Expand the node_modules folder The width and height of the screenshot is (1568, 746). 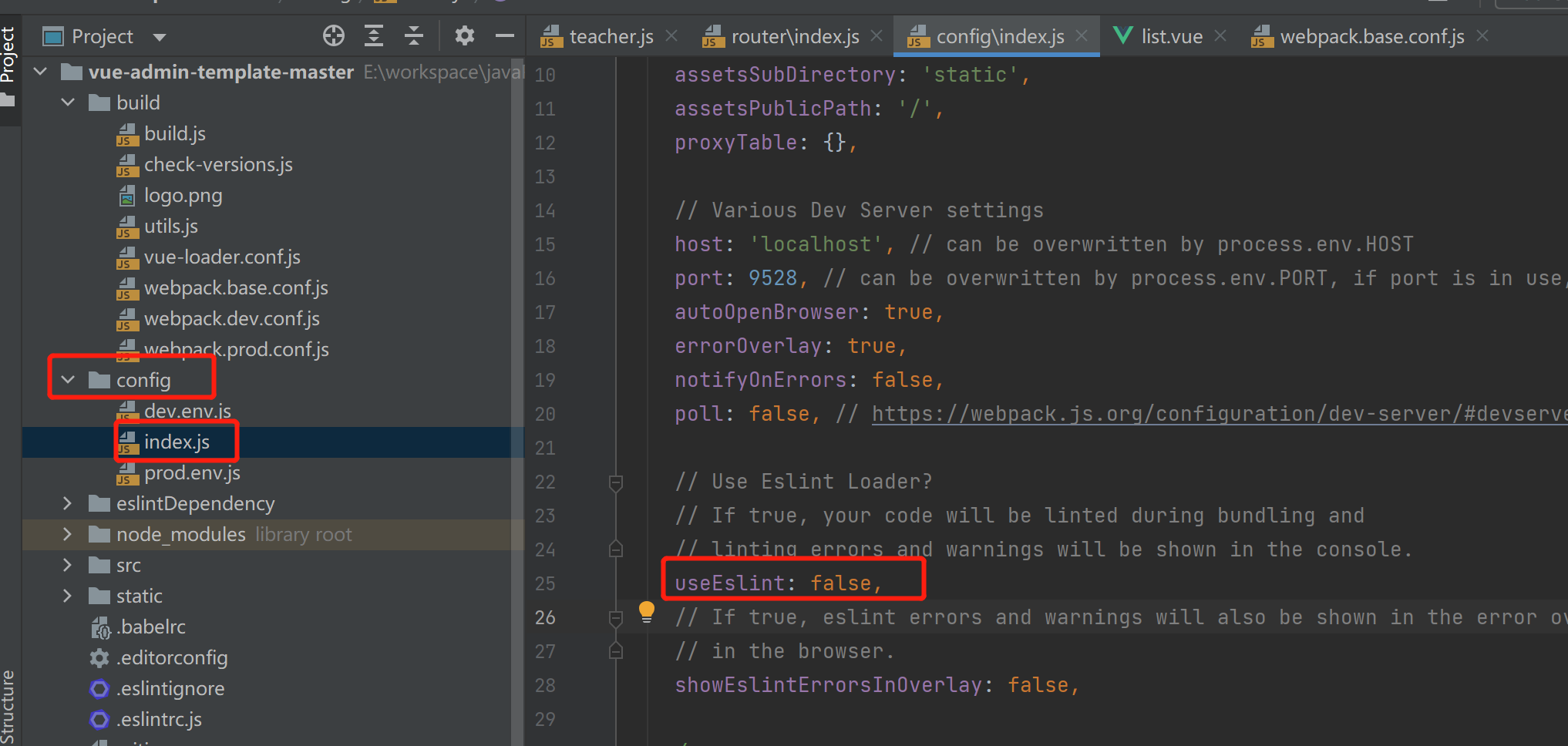[68, 534]
